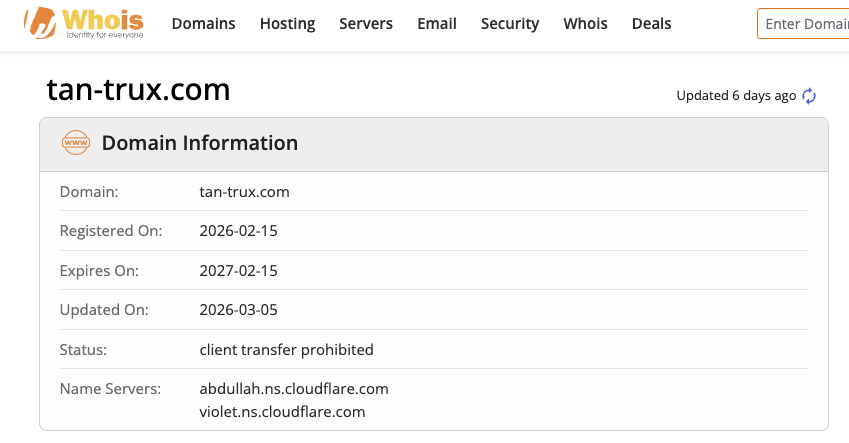This screenshot has width=849, height=443.
Task: Click the Whois navigation link
Action: 585,23
